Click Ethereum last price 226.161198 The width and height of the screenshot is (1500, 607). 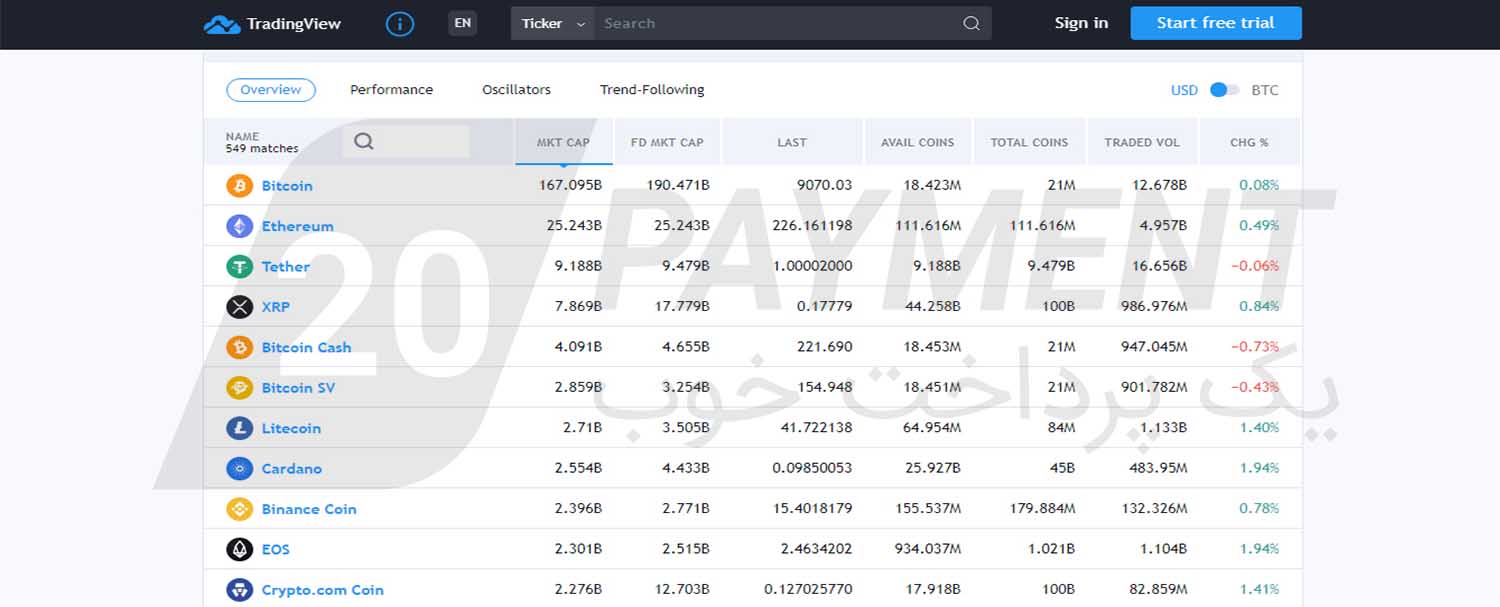click(812, 226)
